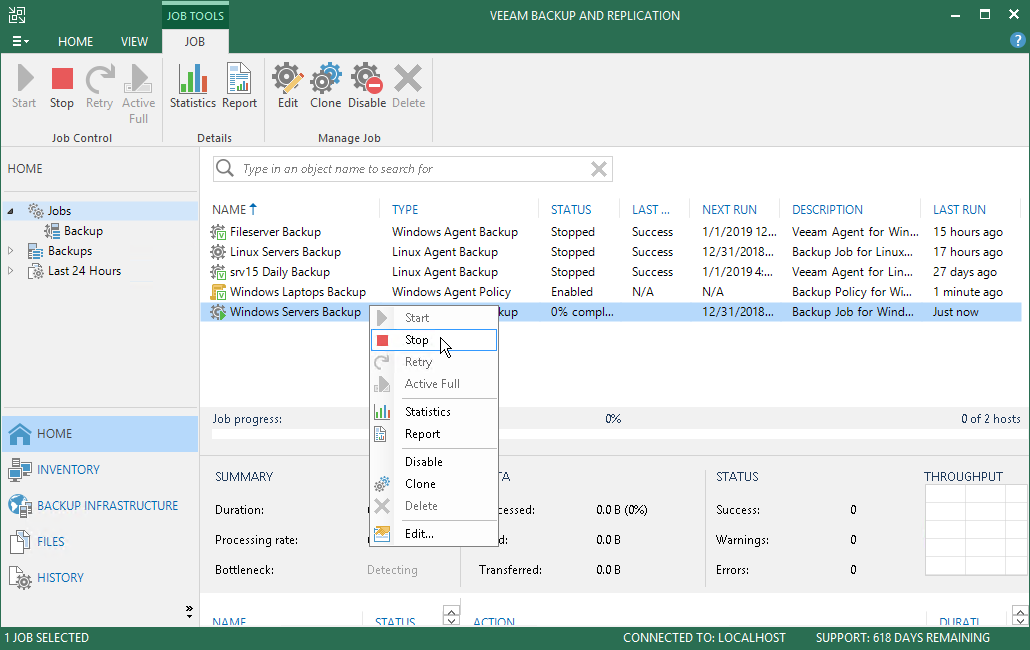Click the srv15 Daily Backup job icon
The image size is (1030, 650).
(217, 272)
